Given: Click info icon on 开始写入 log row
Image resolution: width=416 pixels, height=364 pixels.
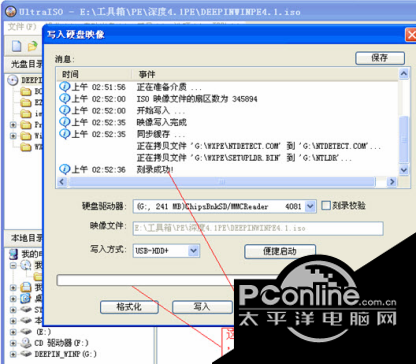Looking at the screenshot, I should 64,110.
